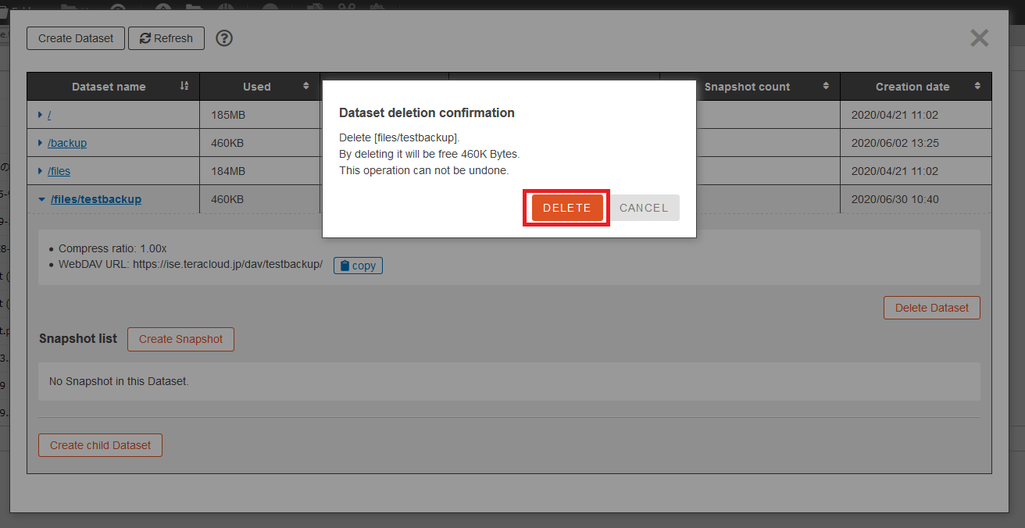Expand the /backup dataset row
Viewport: 1025px width, 528px height.
41,143
